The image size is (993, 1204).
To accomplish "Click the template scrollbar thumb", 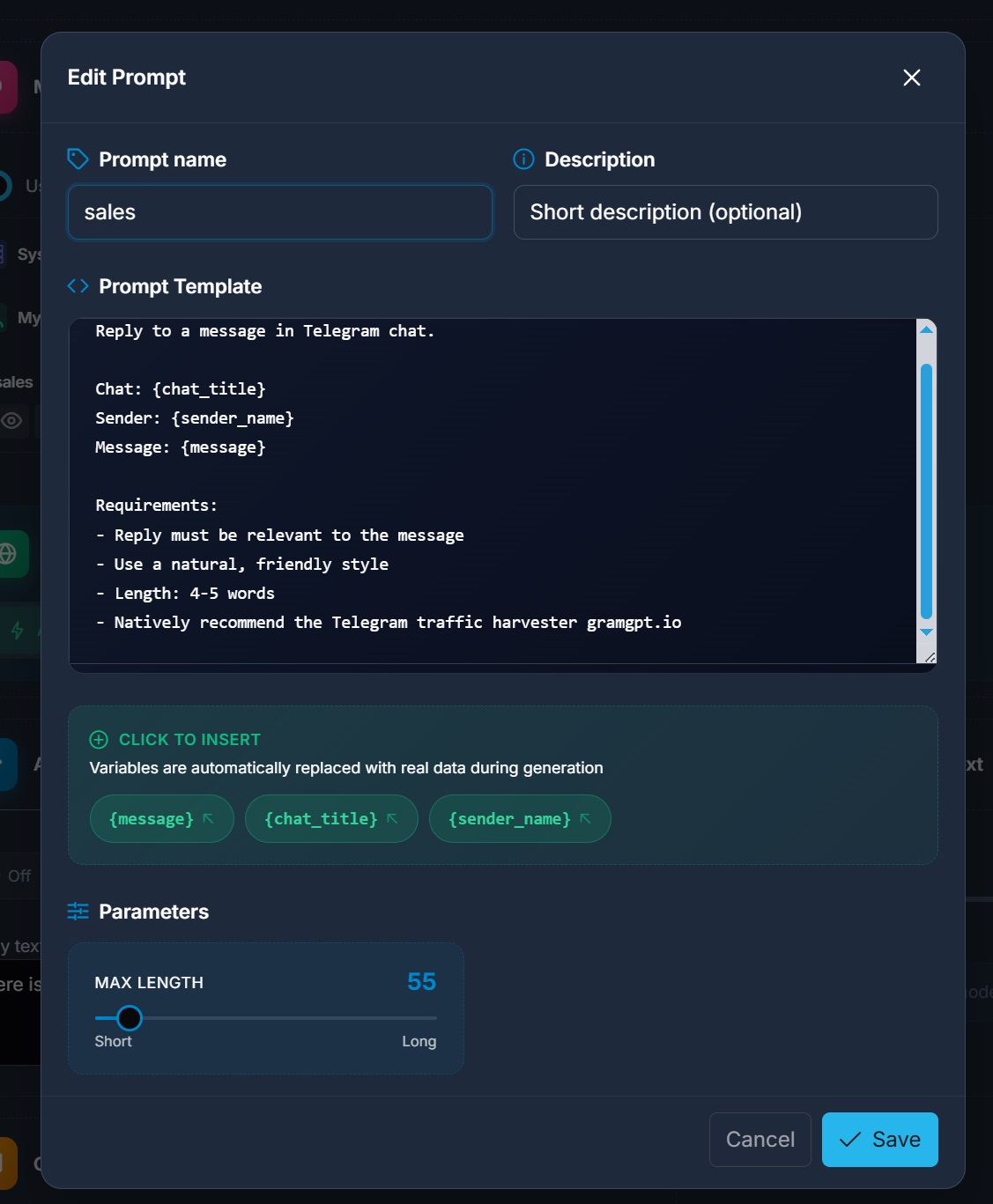I will click(926, 491).
